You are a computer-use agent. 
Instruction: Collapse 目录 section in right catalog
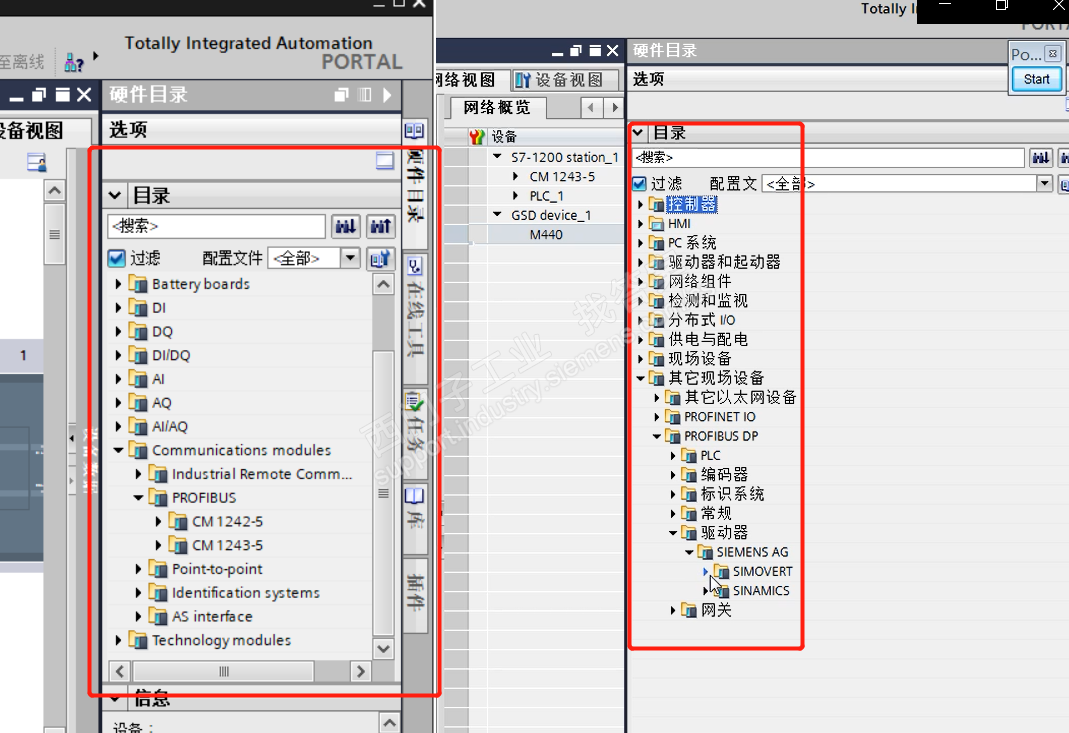[x=638, y=132]
